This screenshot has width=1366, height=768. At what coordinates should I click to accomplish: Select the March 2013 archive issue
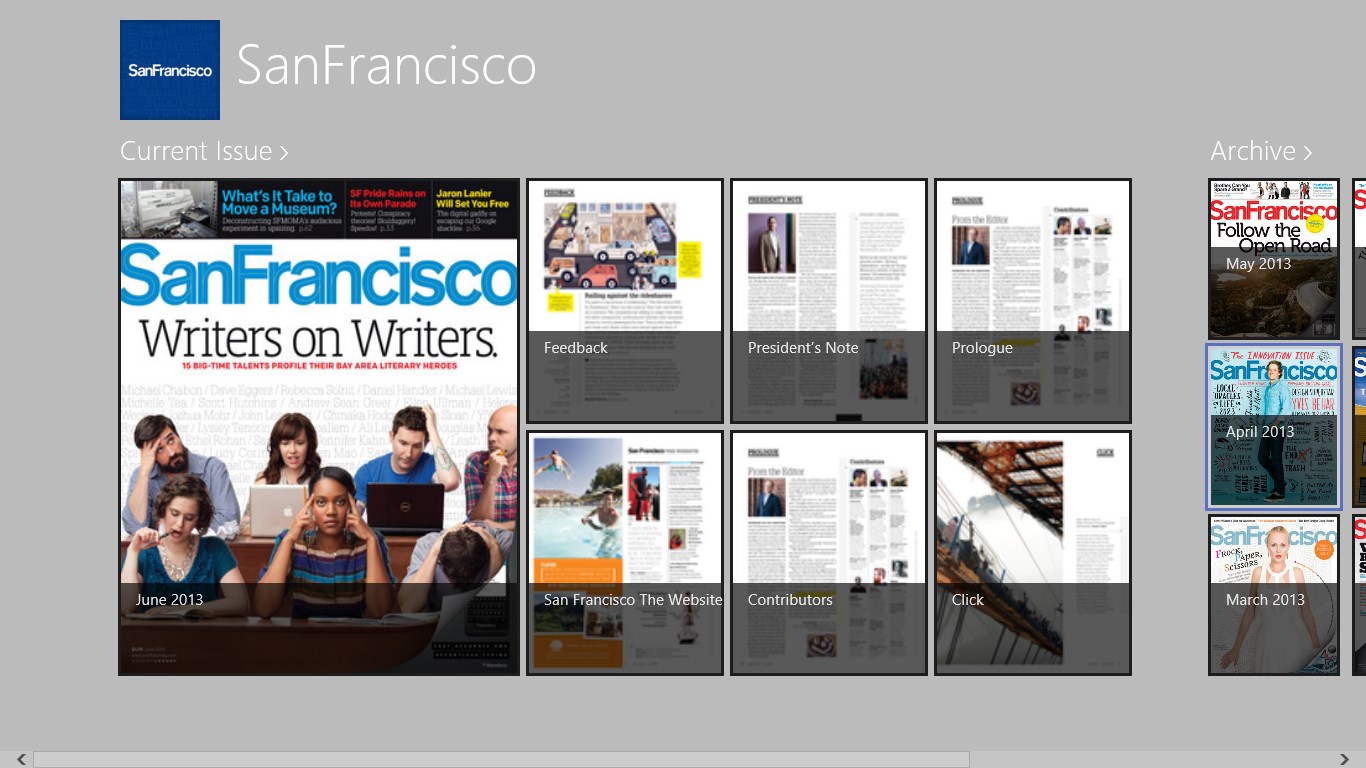[x=1274, y=595]
